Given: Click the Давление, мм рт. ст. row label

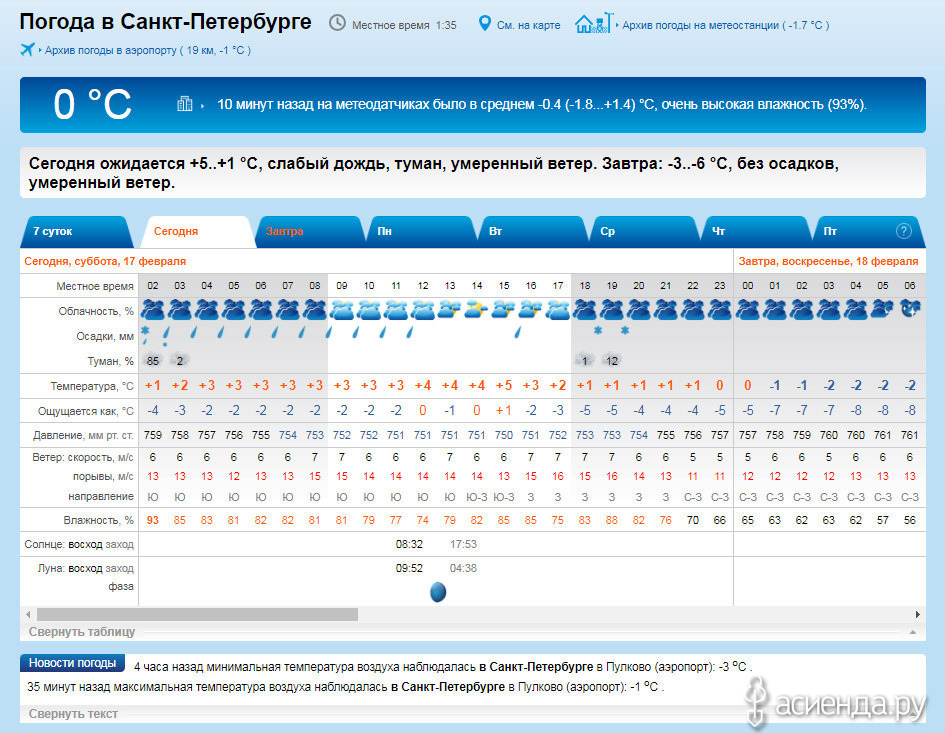Looking at the screenshot, I should pyautogui.click(x=83, y=435).
